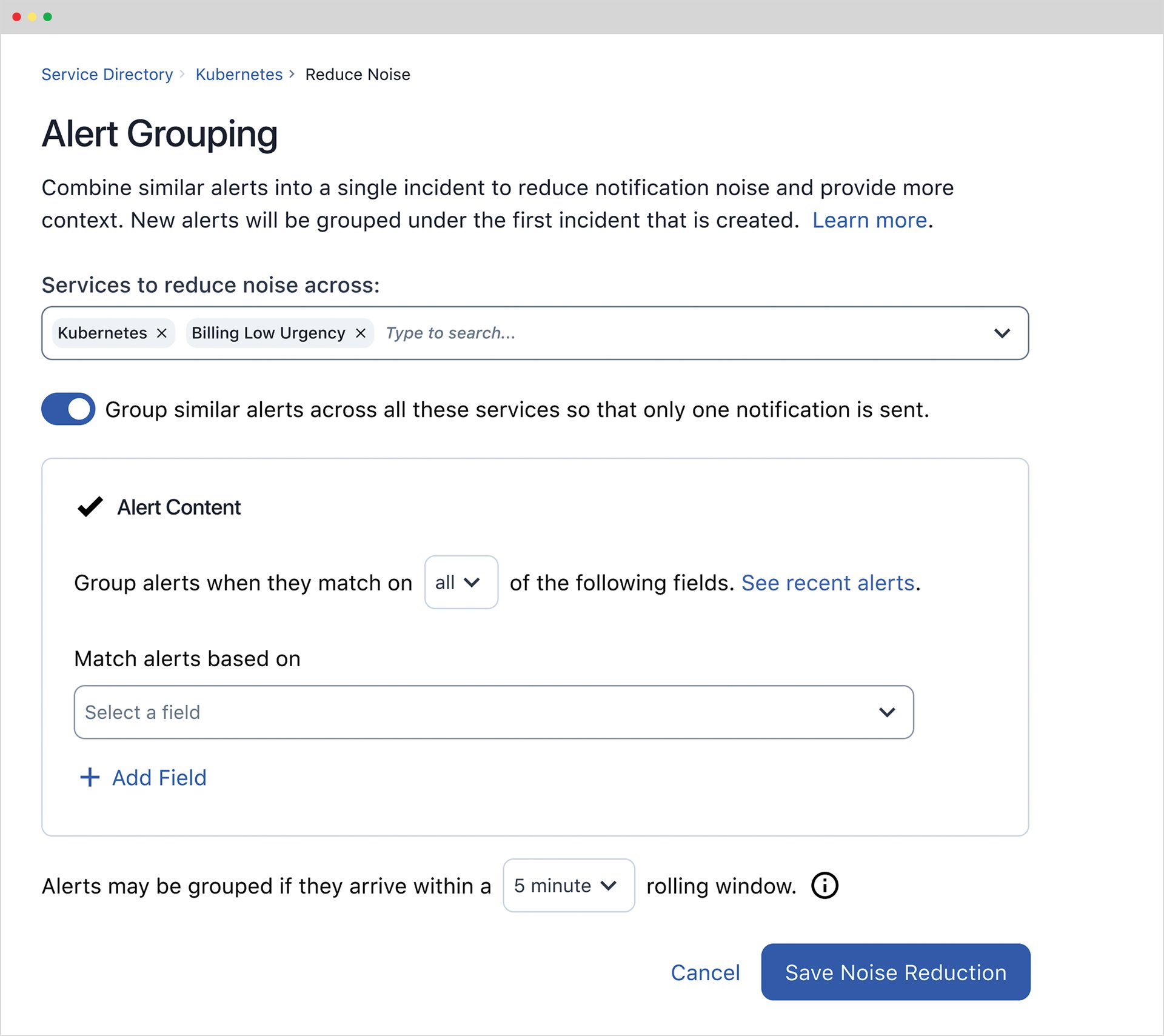Open the 5 minute rolling window dropdown
This screenshot has height=1036, width=1164.
point(569,885)
